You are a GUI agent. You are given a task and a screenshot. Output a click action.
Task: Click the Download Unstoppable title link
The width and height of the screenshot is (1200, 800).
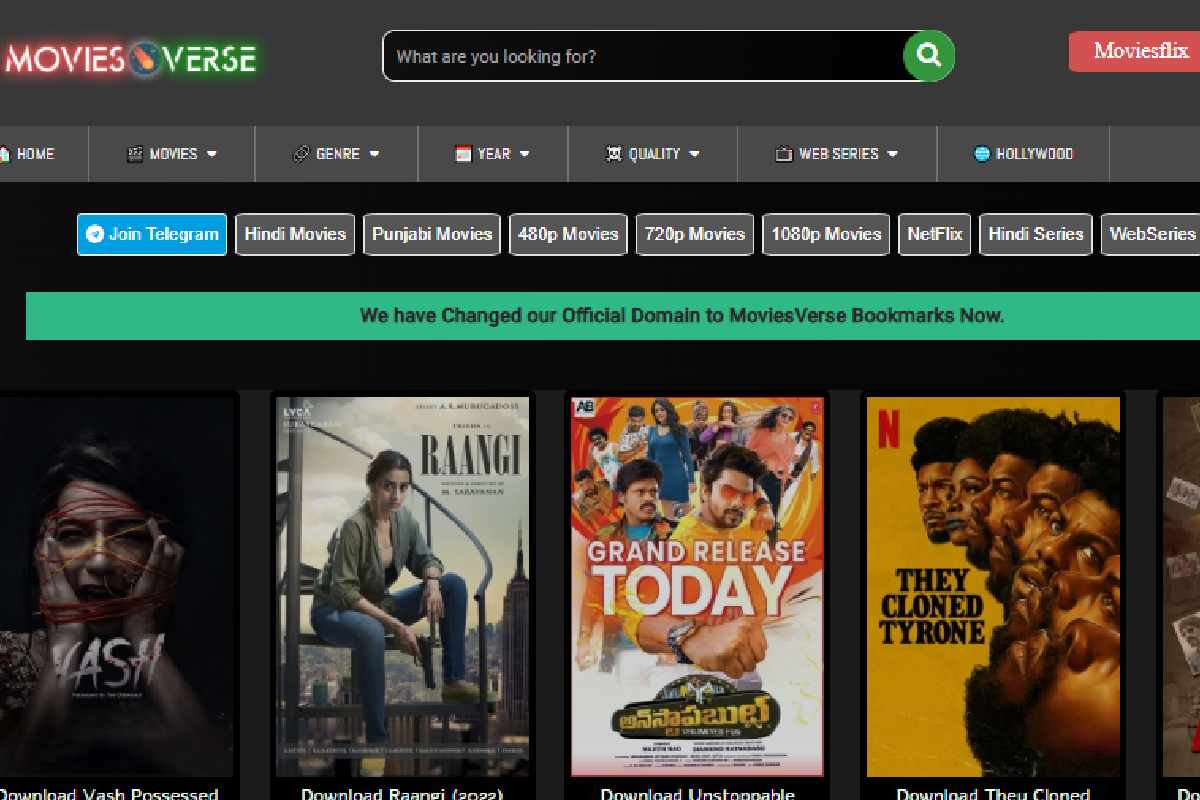[x=697, y=793]
